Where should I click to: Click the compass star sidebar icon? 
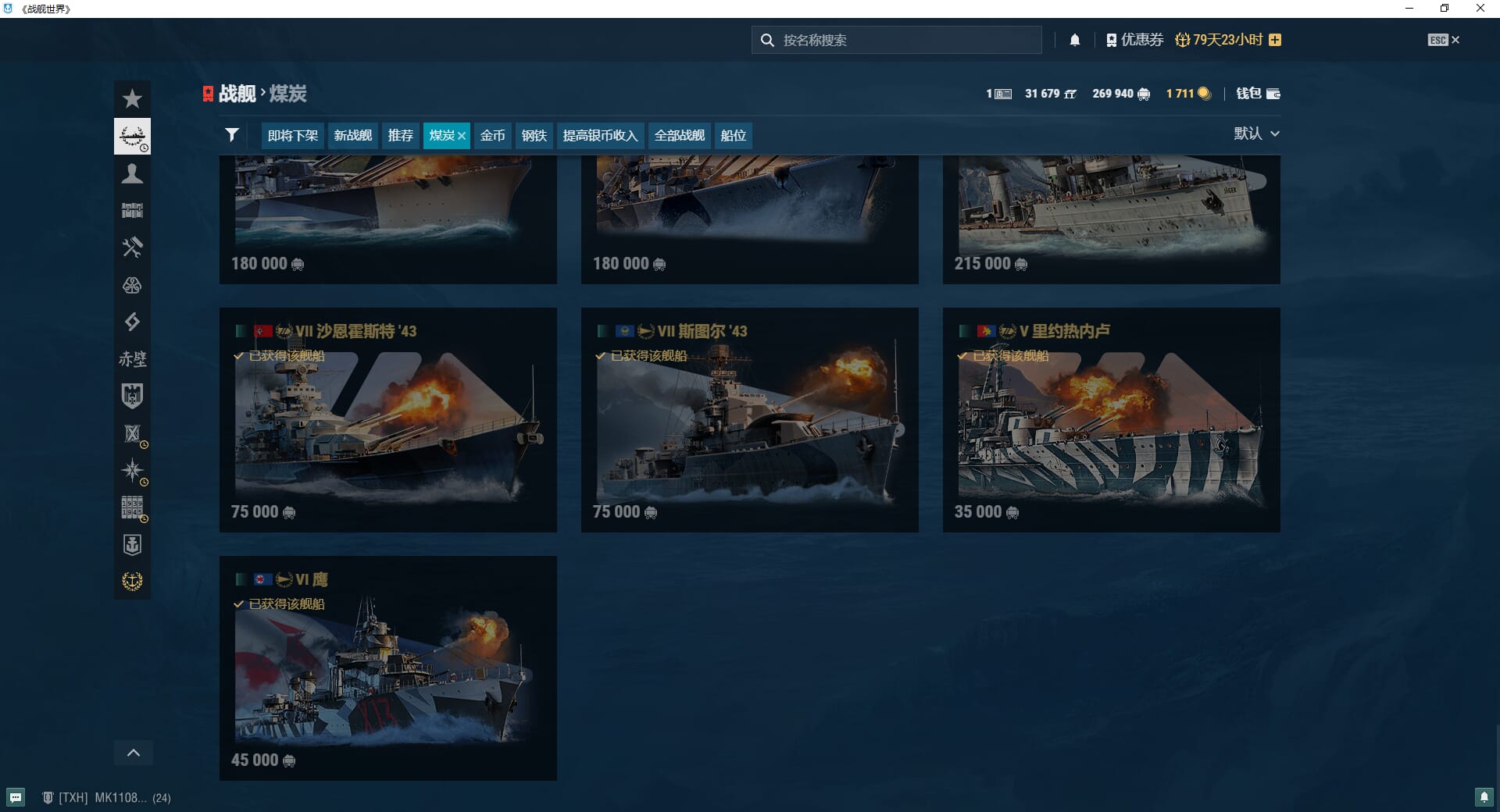point(132,470)
